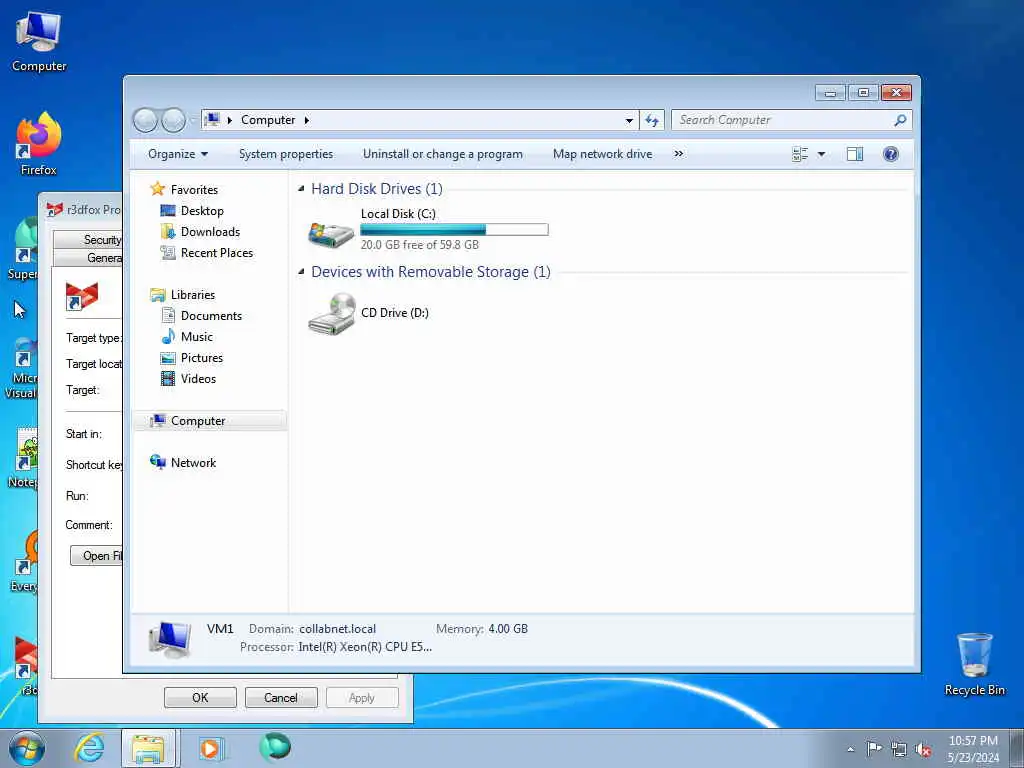1024x768 pixels.
Task: Click Open File Location button in Properties
Action: pos(97,556)
